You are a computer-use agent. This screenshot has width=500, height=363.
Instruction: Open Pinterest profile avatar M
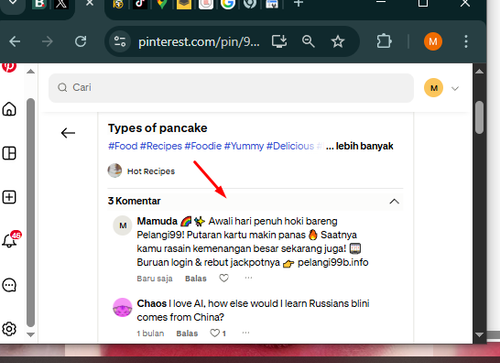pyautogui.click(x=433, y=88)
